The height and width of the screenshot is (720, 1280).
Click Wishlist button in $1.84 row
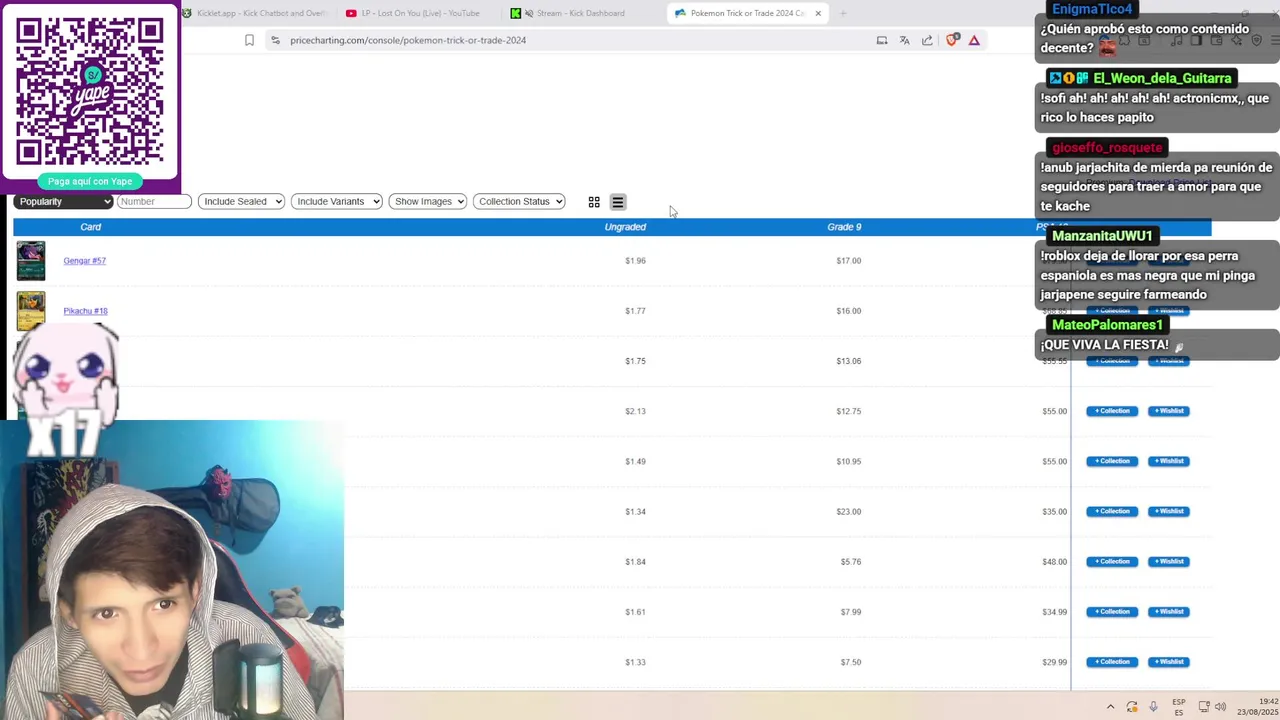click(1168, 561)
